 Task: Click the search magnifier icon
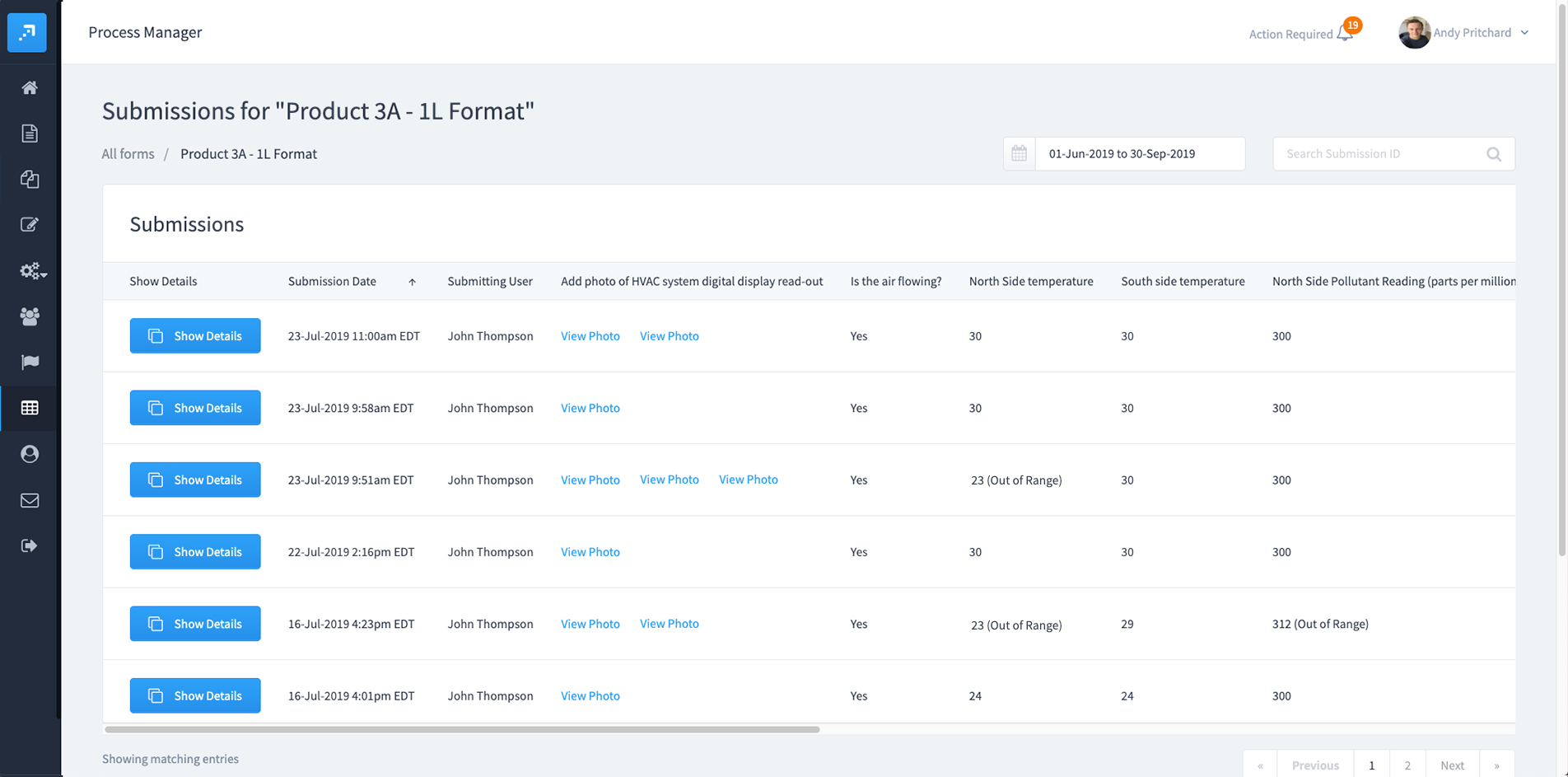pyautogui.click(x=1493, y=154)
